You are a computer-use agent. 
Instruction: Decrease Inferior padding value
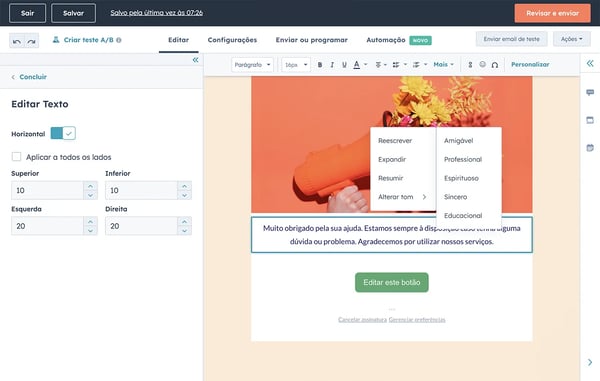point(184,195)
